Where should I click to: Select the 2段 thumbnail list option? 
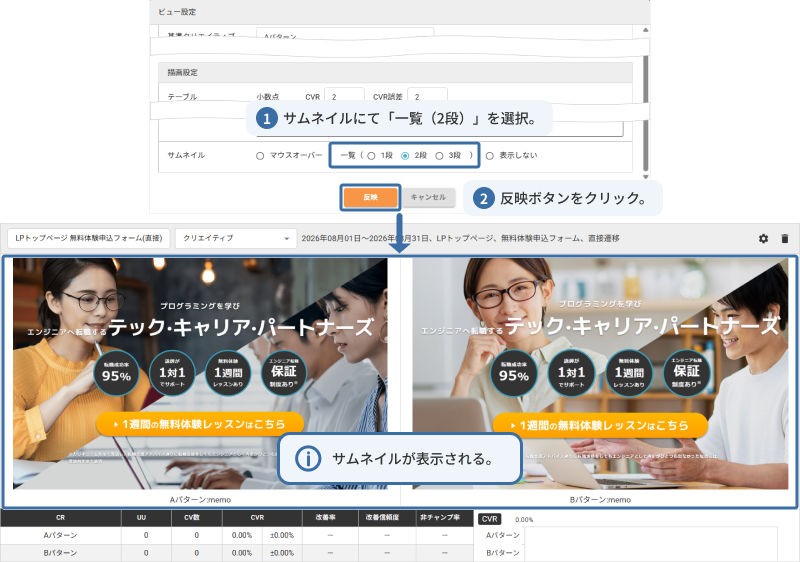pyautogui.click(x=405, y=156)
